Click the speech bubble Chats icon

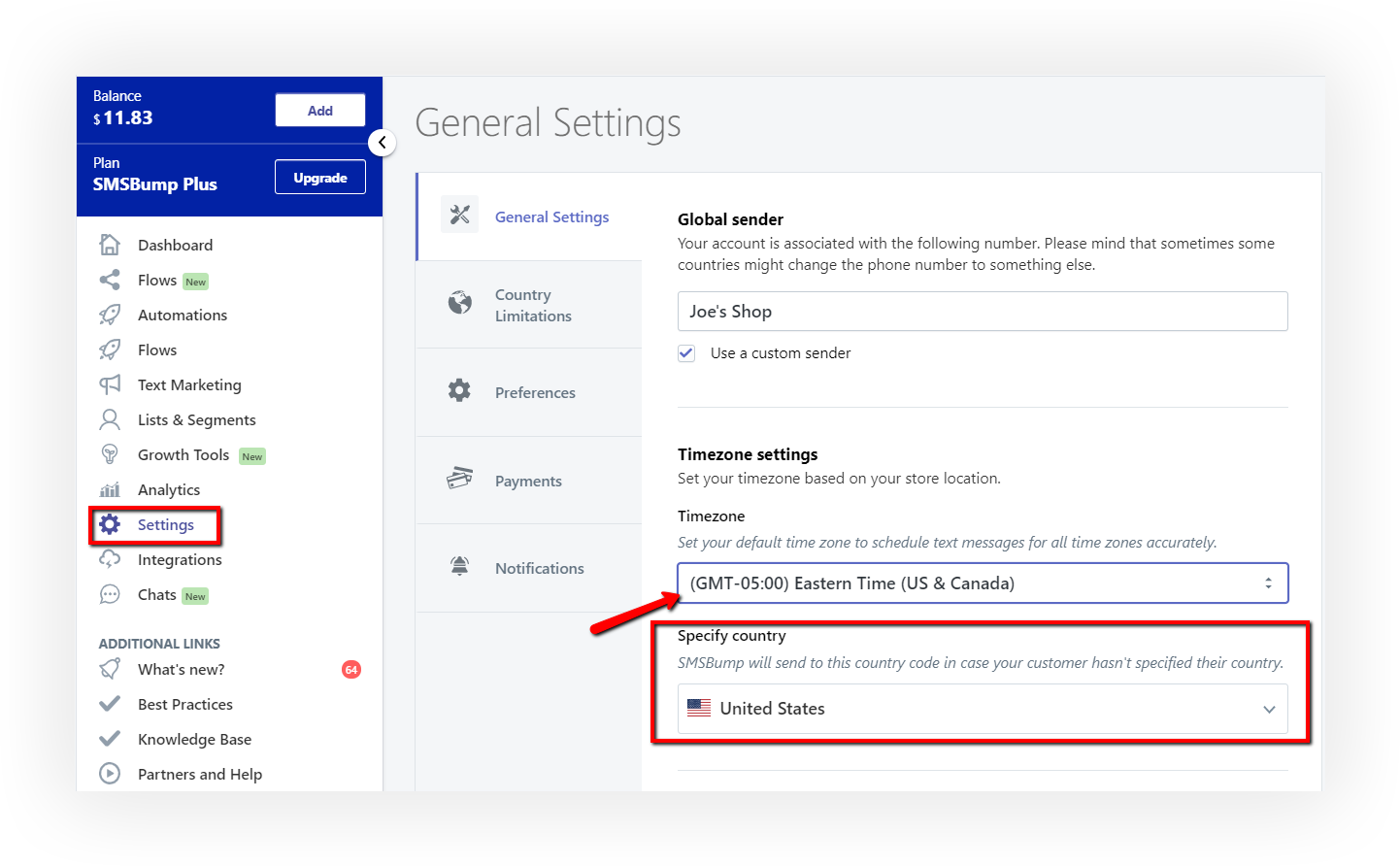[110, 594]
